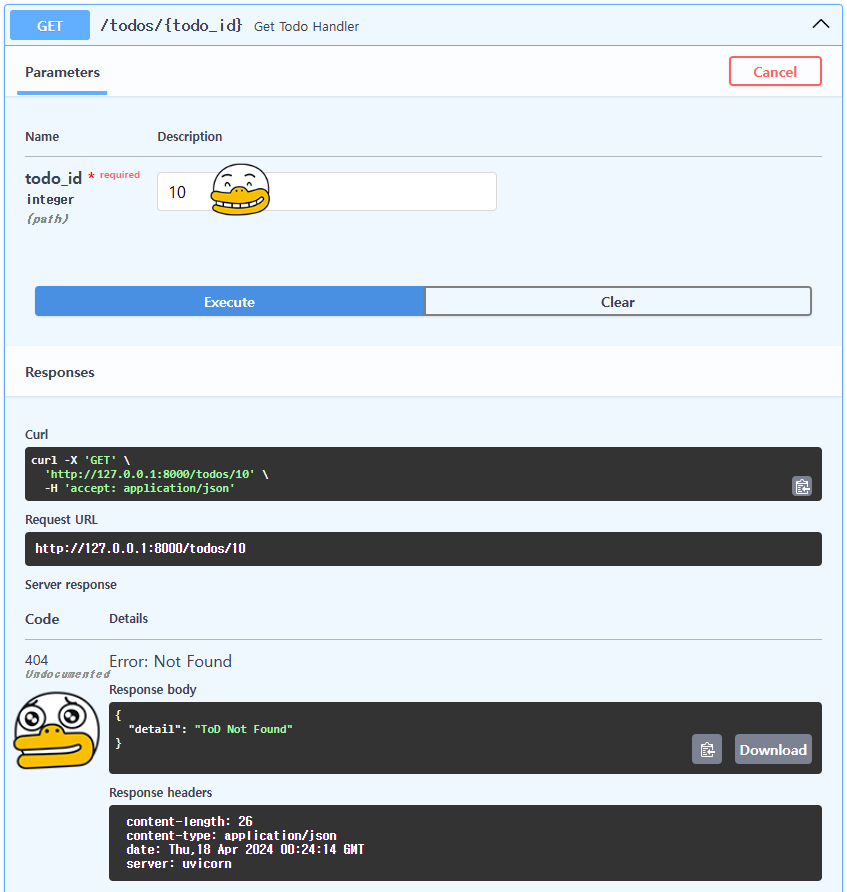Click the Curl section label
The height and width of the screenshot is (892, 847).
[x=36, y=435]
